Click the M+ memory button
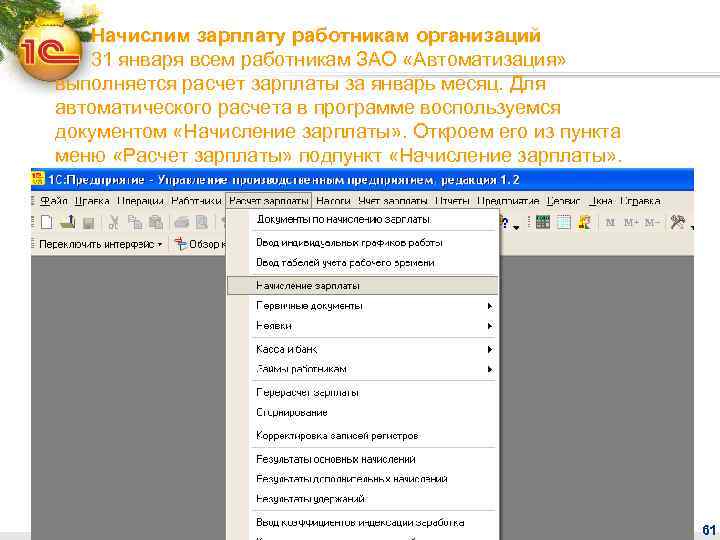The image size is (720, 540). click(631, 223)
